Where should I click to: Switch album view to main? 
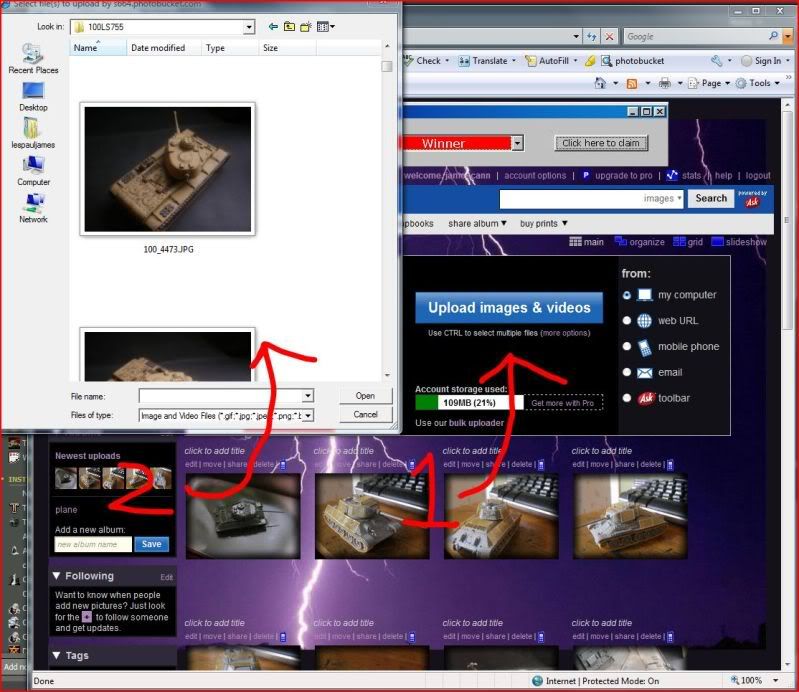(586, 242)
